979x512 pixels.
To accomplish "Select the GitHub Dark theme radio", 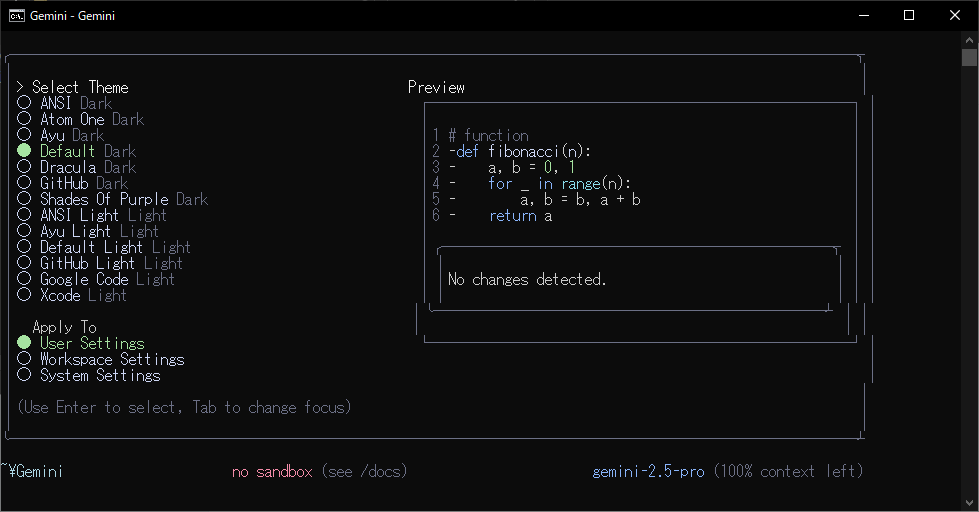I will (x=24, y=183).
